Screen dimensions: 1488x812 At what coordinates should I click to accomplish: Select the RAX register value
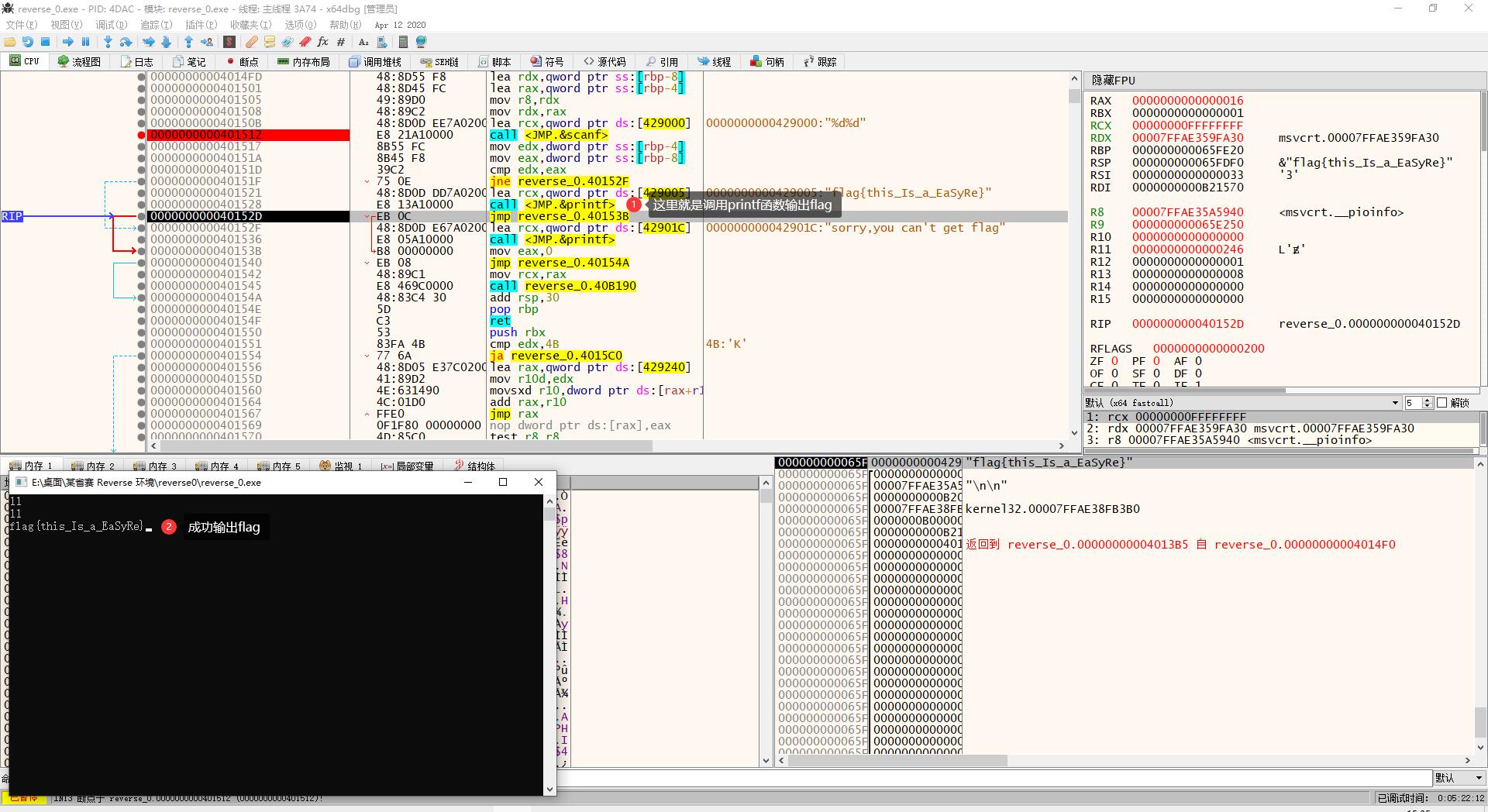point(1187,101)
